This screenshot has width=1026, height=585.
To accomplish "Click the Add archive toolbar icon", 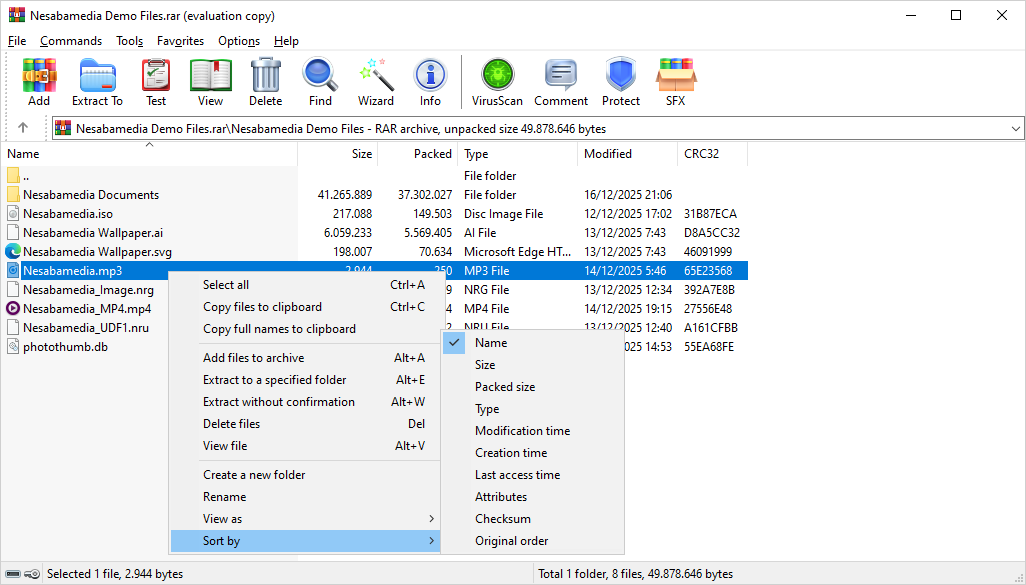I will click(x=39, y=82).
